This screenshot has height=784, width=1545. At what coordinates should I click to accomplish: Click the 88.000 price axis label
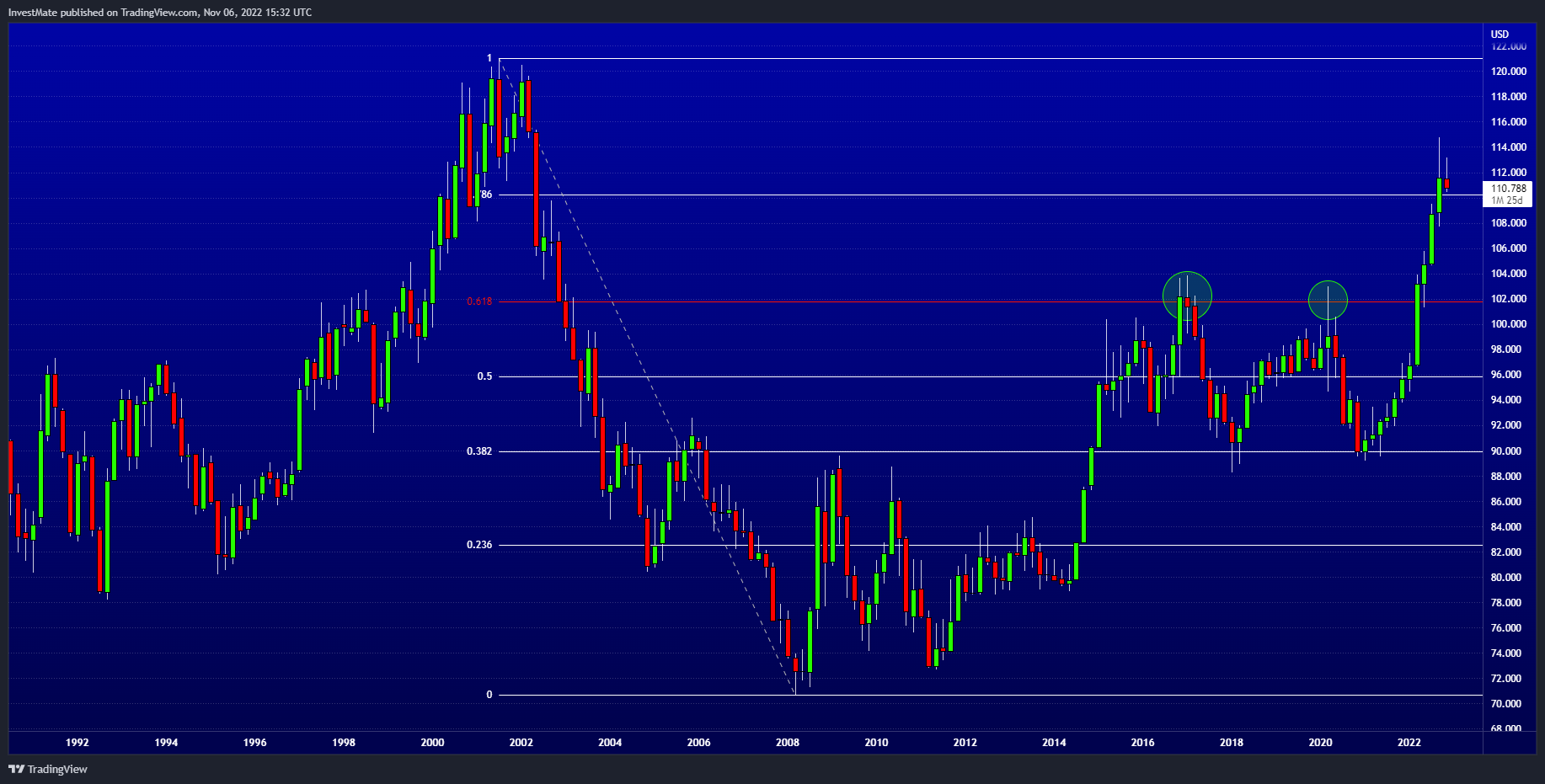point(1508,477)
